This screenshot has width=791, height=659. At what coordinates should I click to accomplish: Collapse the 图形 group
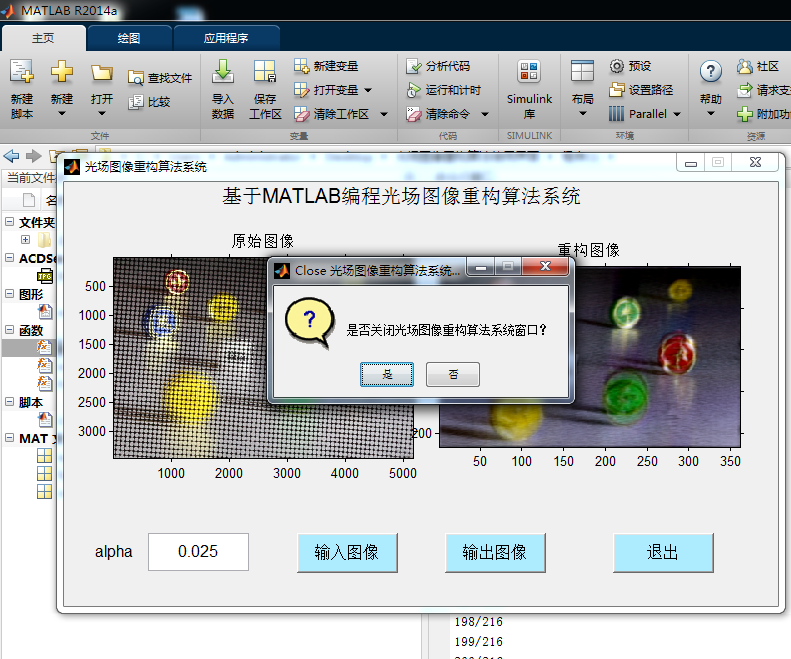click(x=9, y=293)
